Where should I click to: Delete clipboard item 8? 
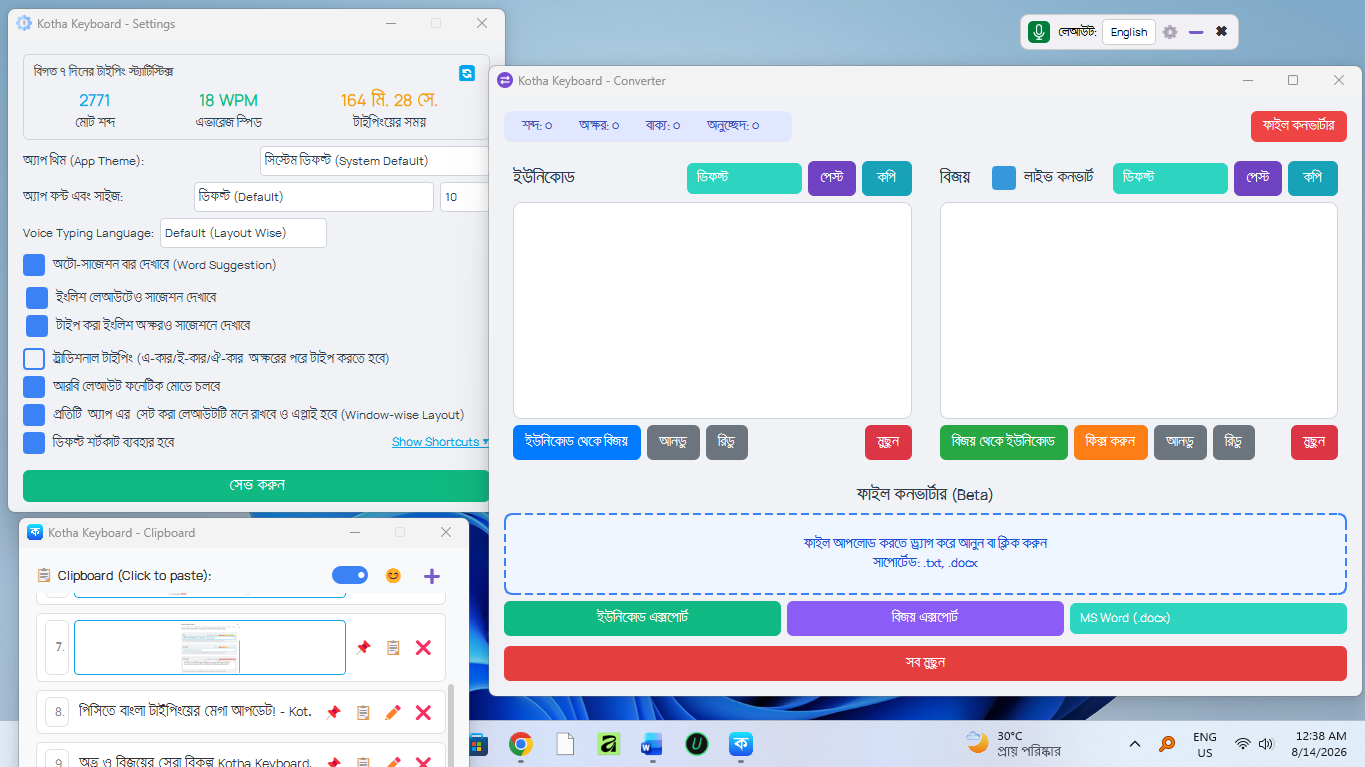(x=423, y=712)
